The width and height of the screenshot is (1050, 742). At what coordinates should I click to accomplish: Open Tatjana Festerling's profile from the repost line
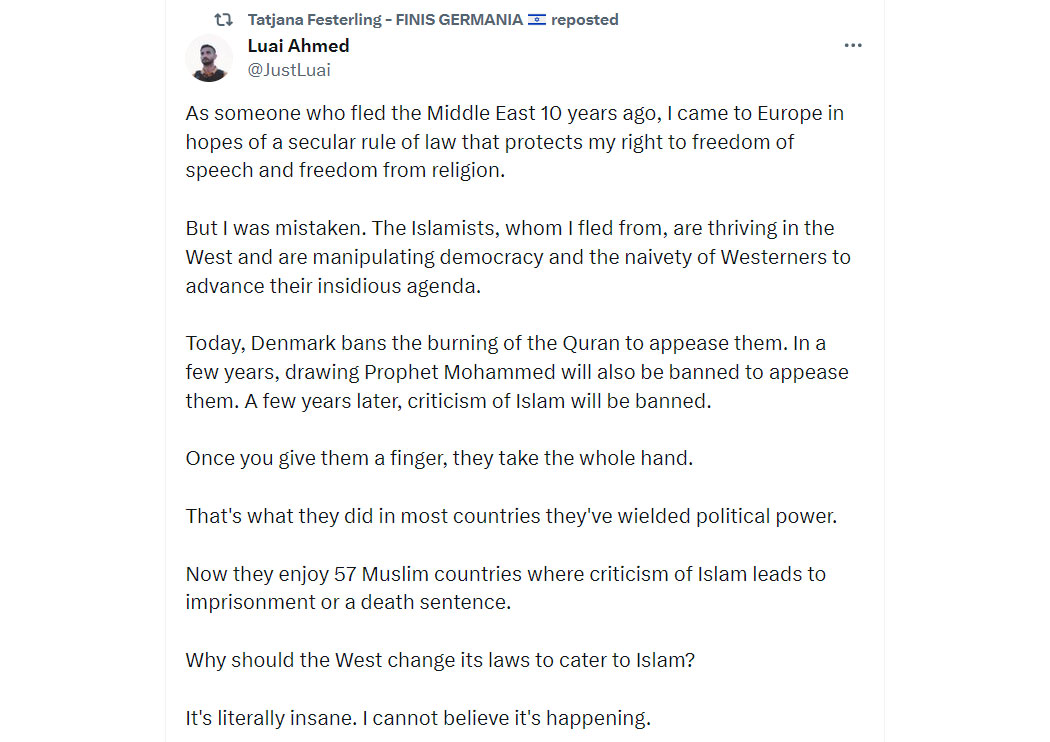click(385, 20)
